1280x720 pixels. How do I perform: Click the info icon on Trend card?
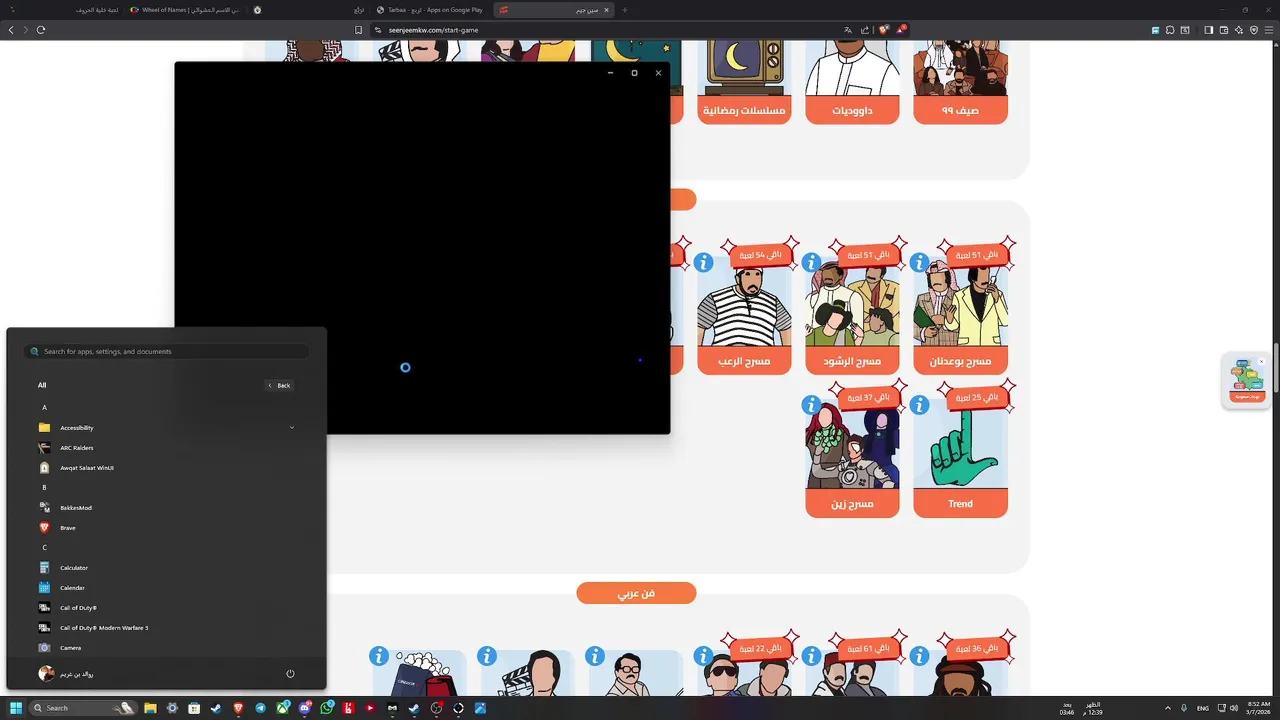(919, 405)
